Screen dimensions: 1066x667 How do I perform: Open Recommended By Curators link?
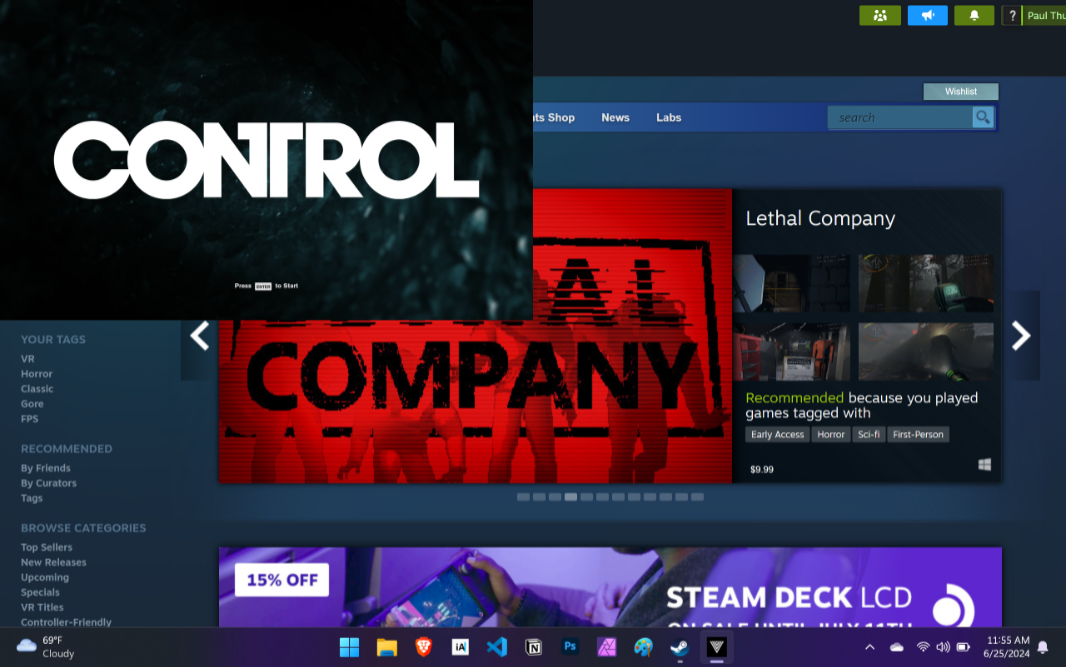[x=48, y=483]
